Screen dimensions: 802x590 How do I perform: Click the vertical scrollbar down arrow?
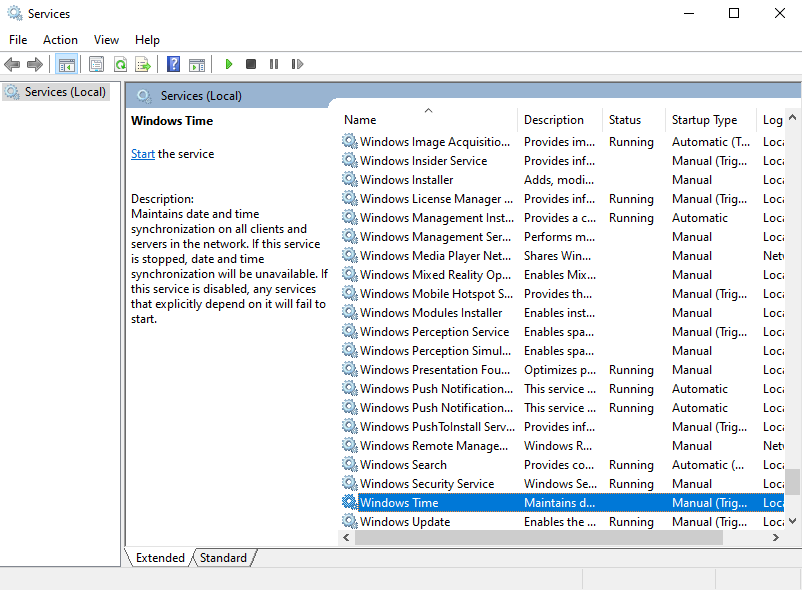coord(792,521)
